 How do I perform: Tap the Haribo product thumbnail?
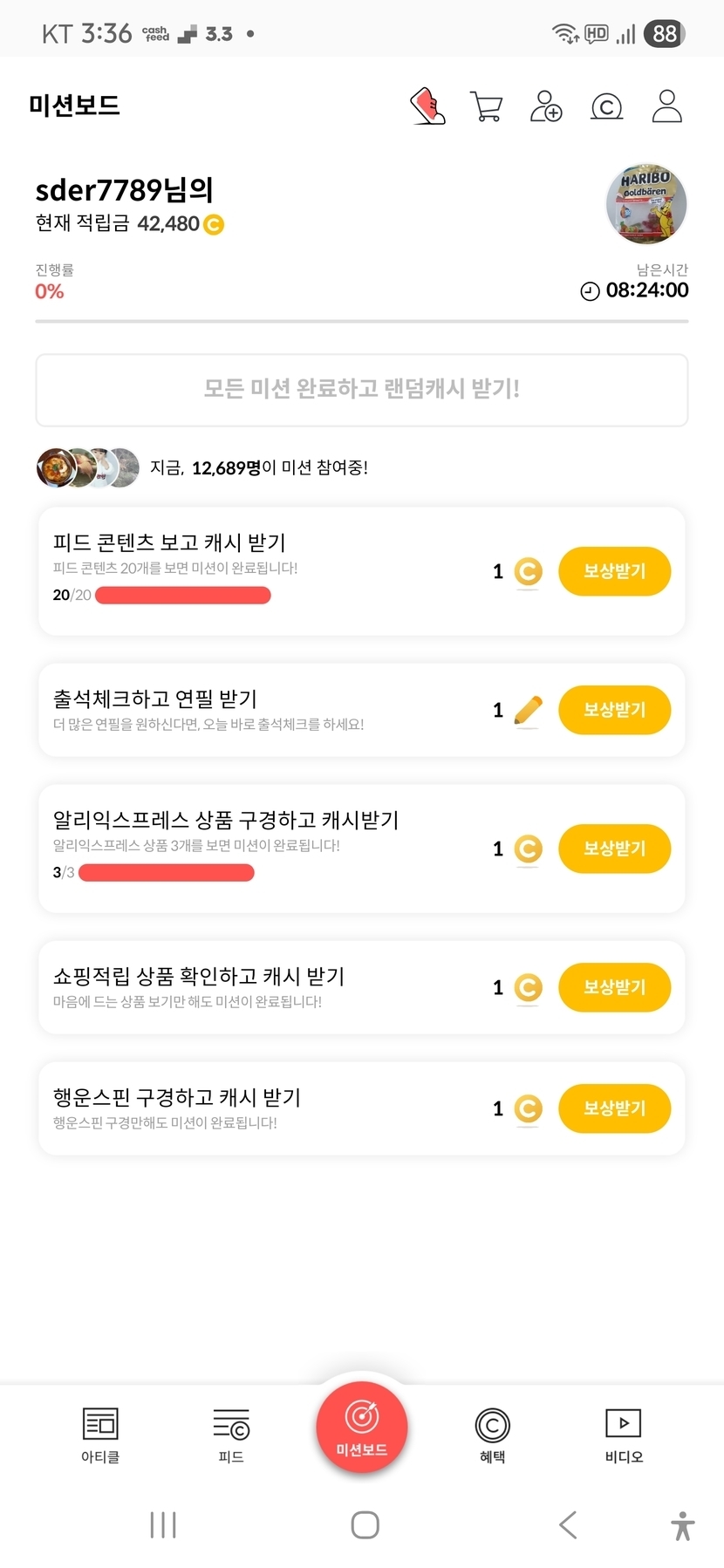646,204
